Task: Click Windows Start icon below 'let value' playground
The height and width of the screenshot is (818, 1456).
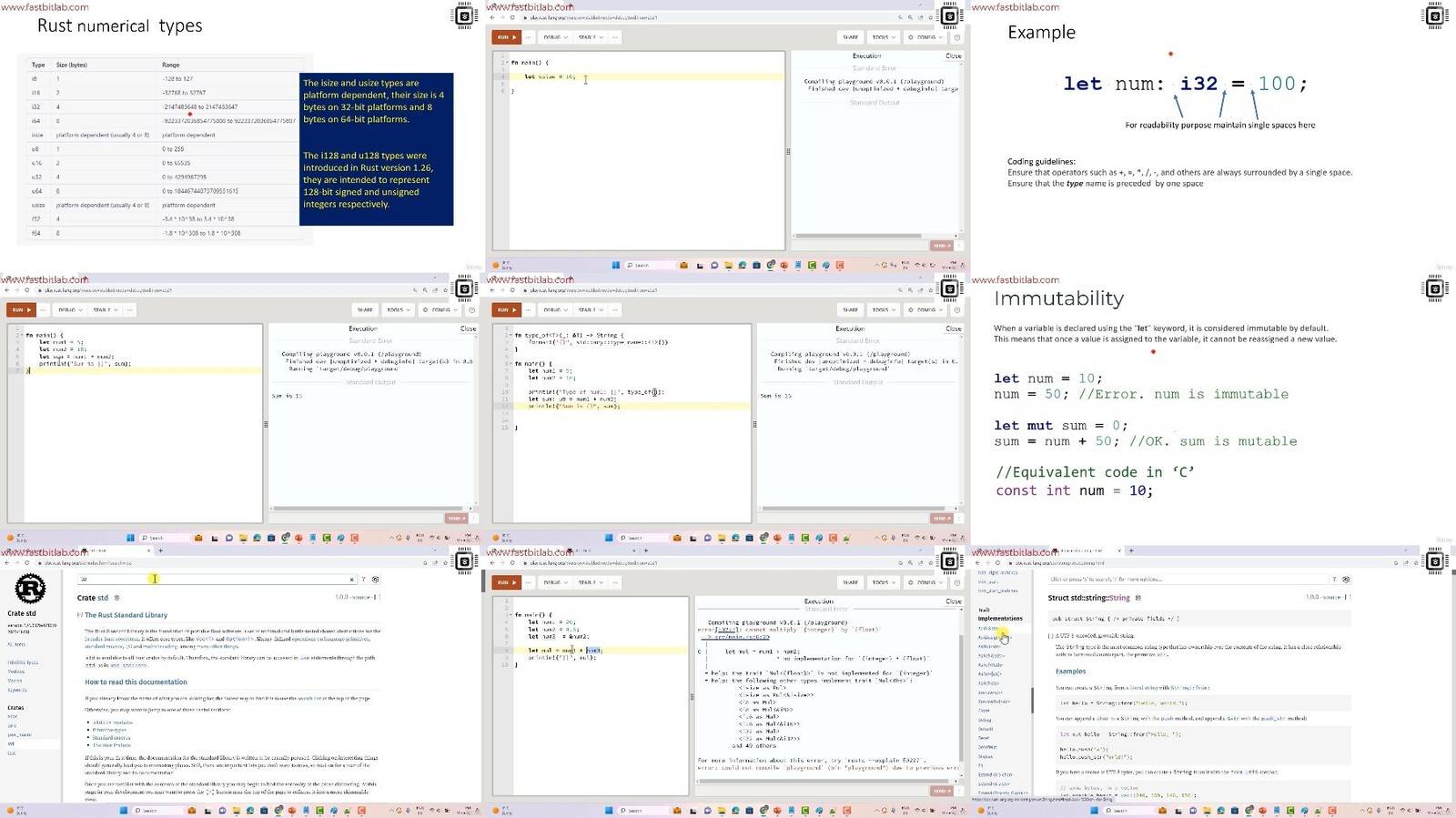Action: [616, 266]
